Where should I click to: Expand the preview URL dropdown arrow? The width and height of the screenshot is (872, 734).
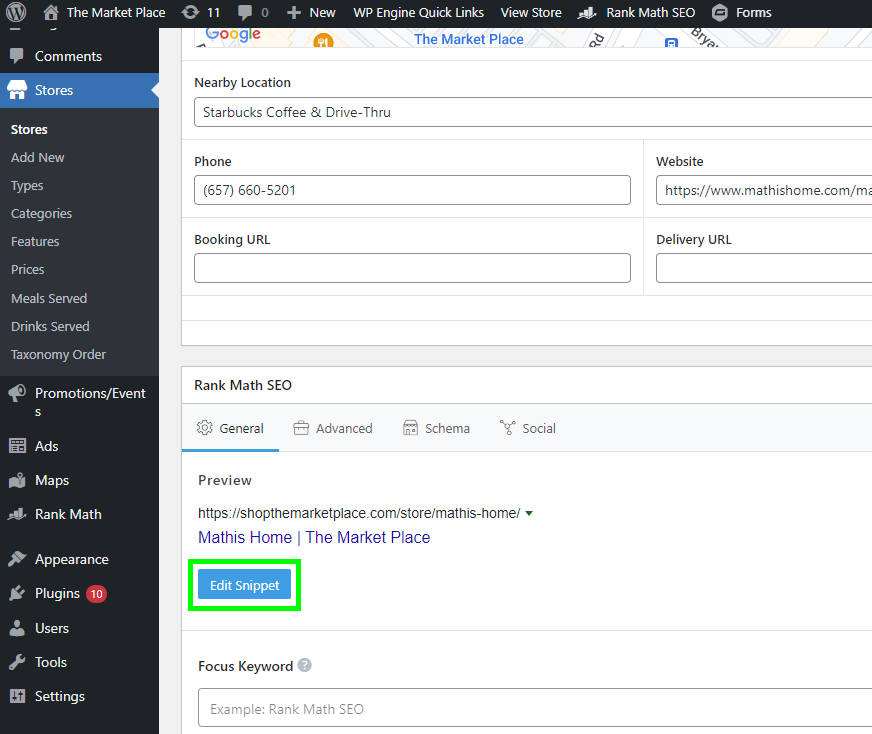point(529,513)
